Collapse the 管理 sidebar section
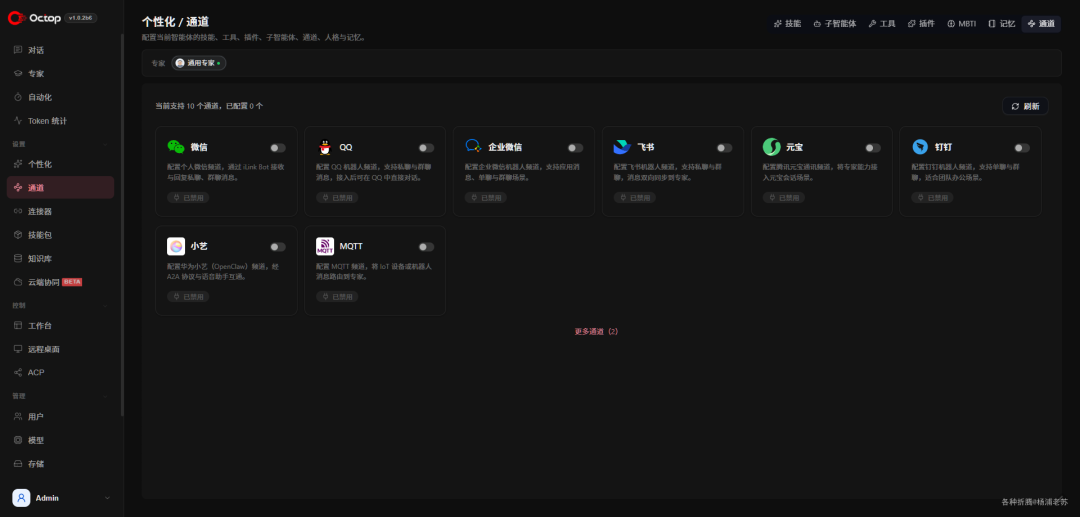This screenshot has width=1080, height=517. 105,397
